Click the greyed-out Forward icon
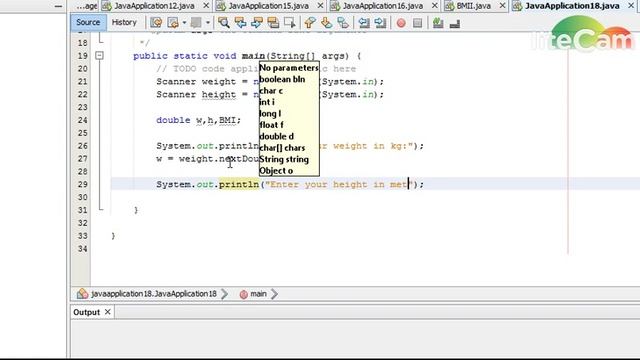The image size is (640, 360). coord(196,23)
